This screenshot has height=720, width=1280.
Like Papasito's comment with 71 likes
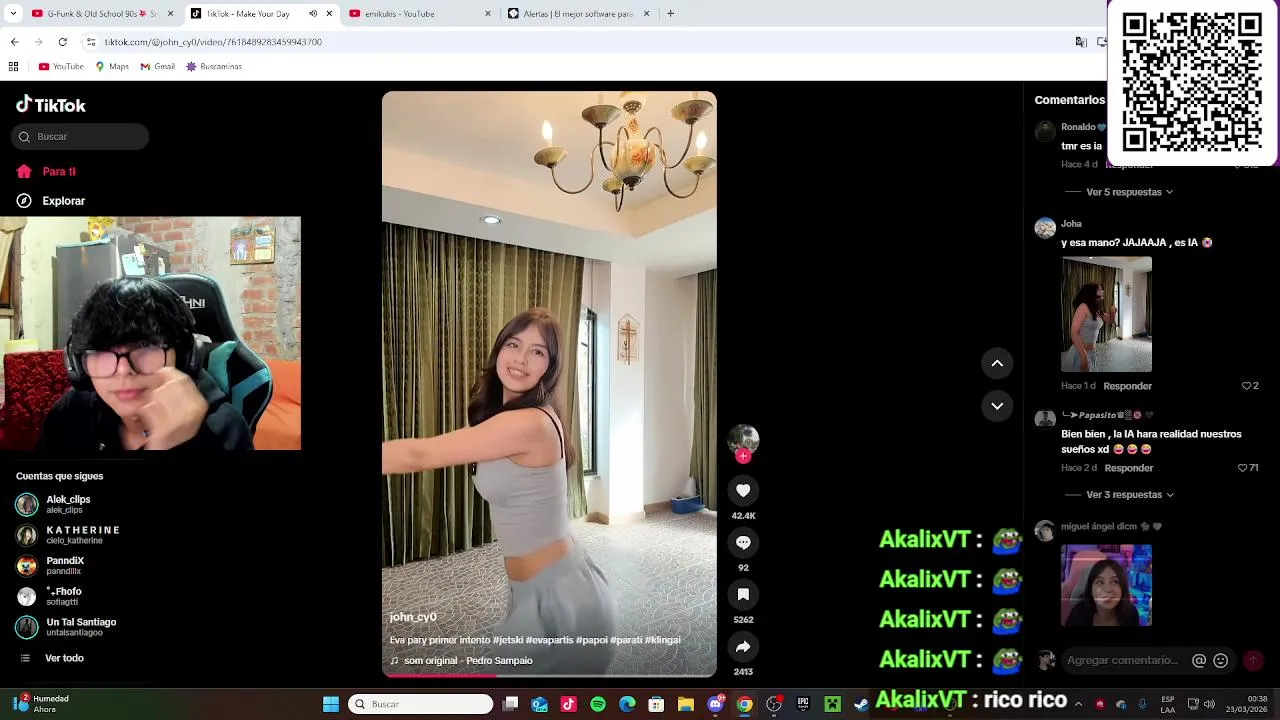point(1243,468)
